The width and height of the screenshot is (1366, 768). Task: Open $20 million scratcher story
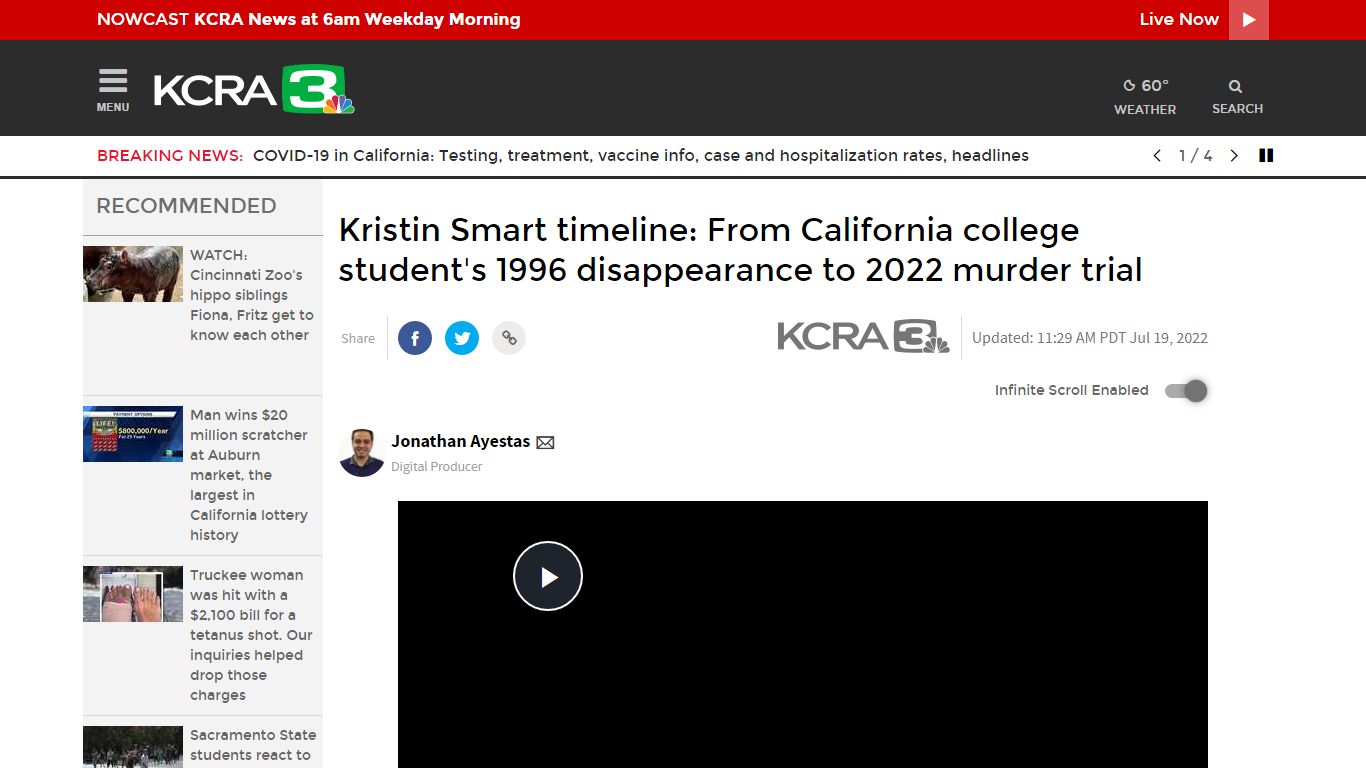[249, 475]
